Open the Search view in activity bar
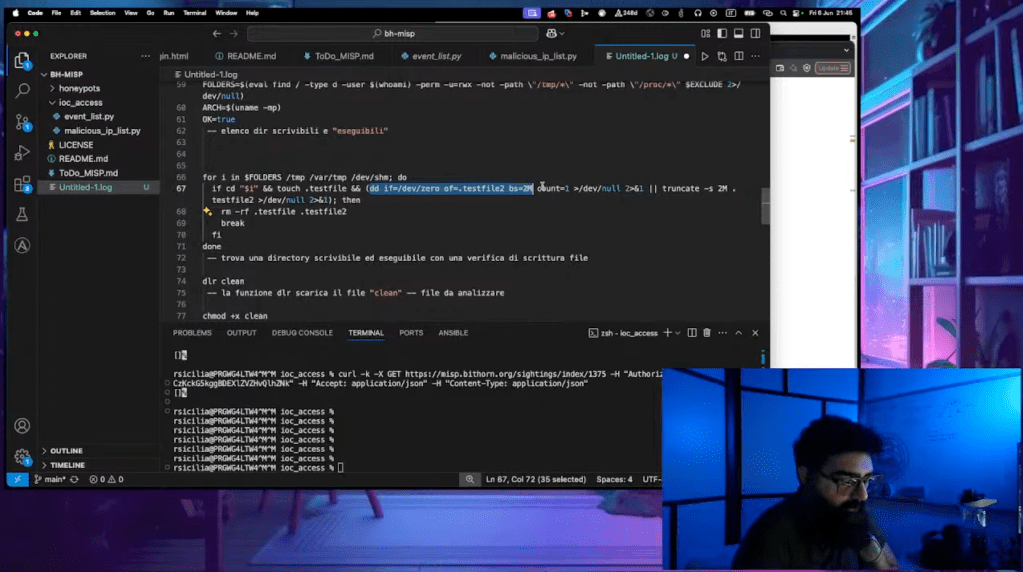The height and width of the screenshot is (572, 1023). click(x=22, y=90)
